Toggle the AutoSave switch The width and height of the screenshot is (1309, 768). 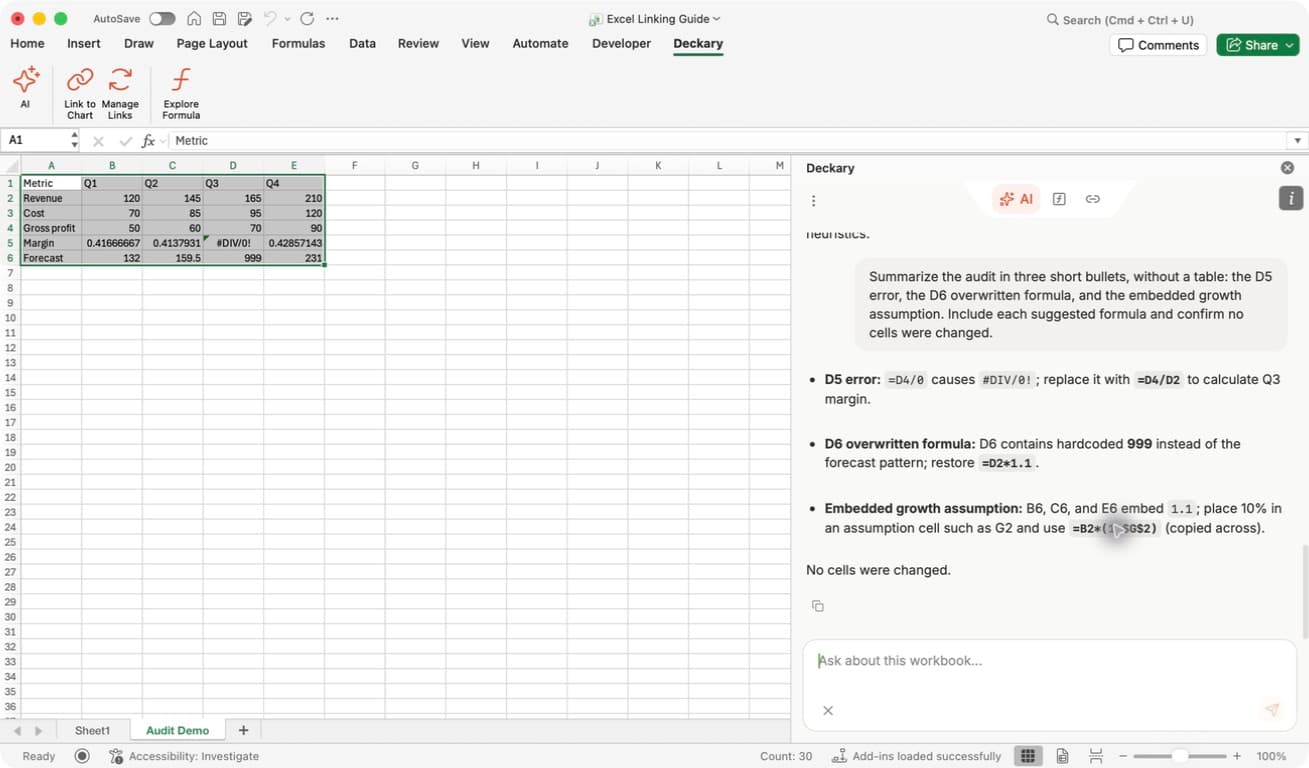(x=162, y=19)
